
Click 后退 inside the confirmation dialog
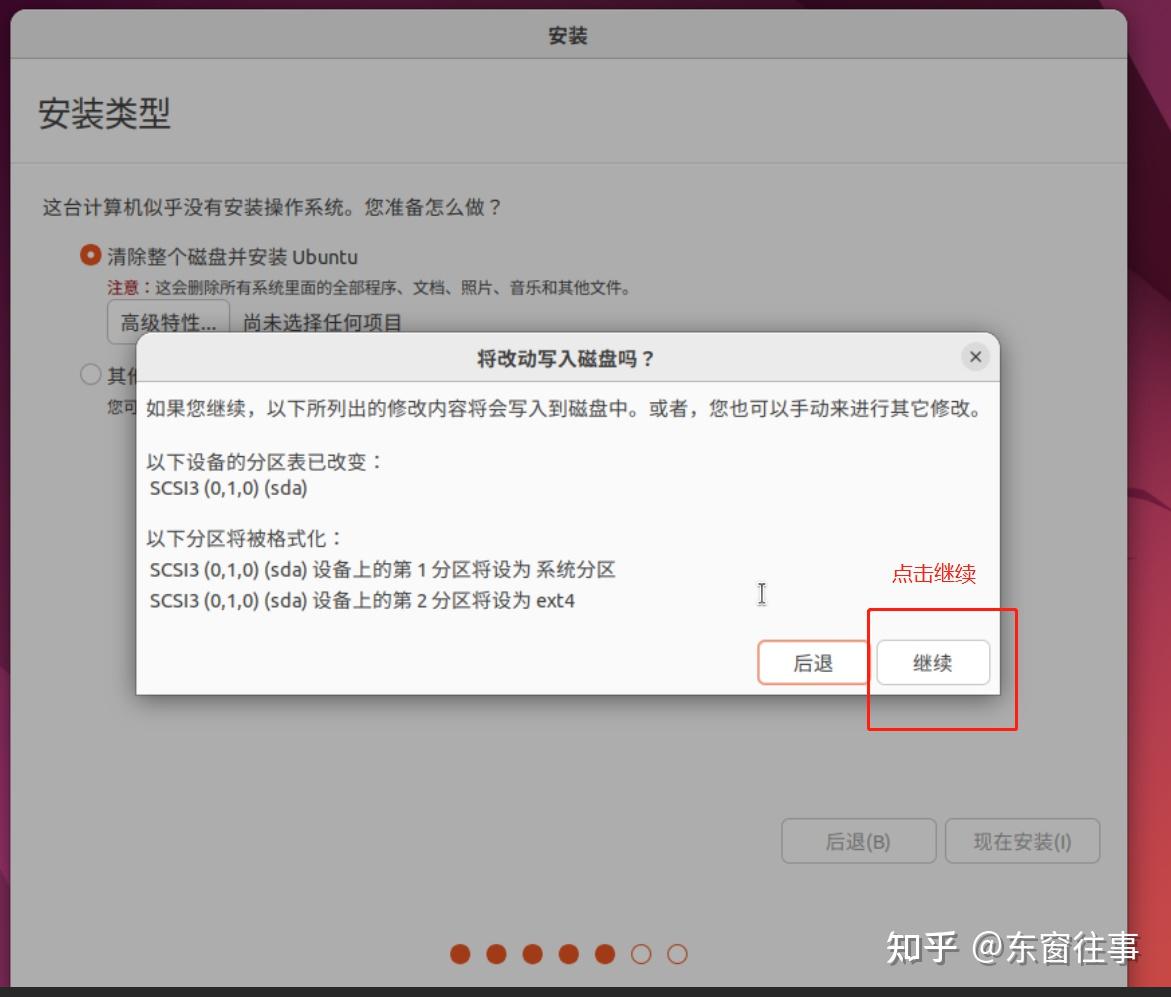pyautogui.click(x=813, y=662)
